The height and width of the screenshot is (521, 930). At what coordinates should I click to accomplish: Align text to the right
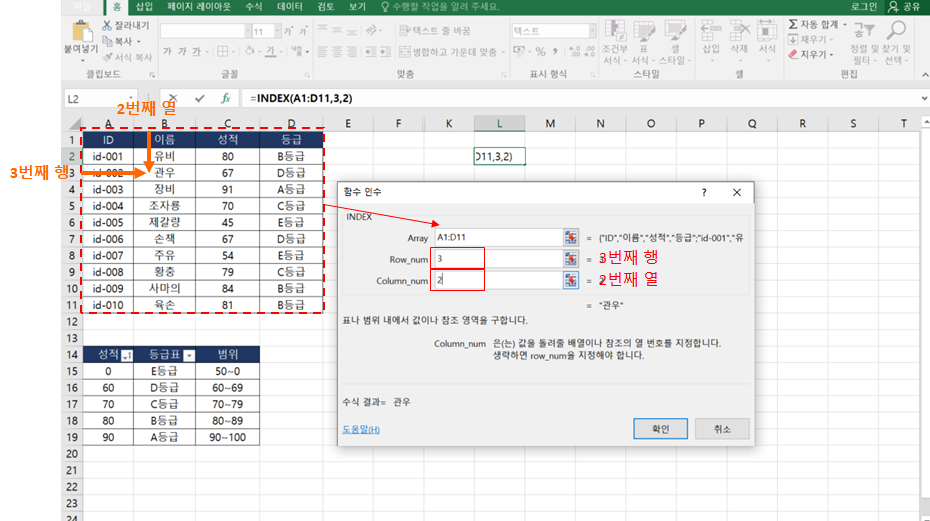point(352,52)
